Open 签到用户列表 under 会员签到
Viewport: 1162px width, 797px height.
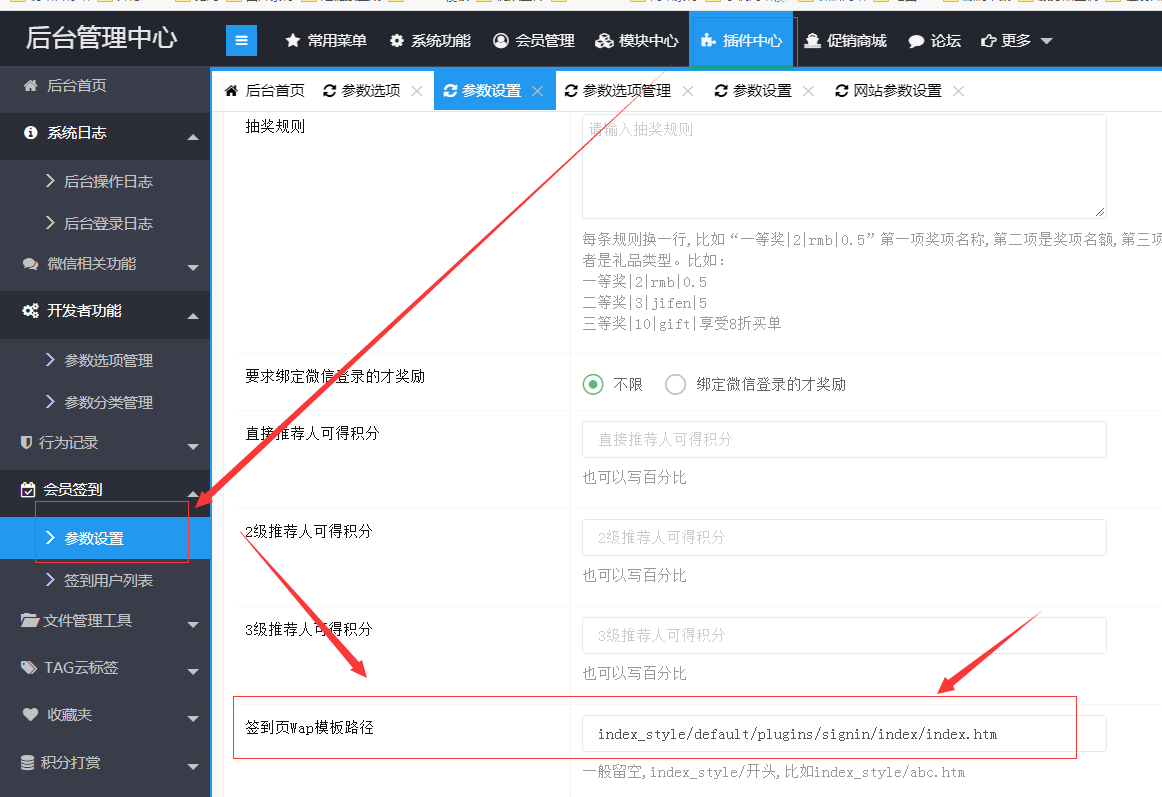pyautogui.click(x=108, y=581)
